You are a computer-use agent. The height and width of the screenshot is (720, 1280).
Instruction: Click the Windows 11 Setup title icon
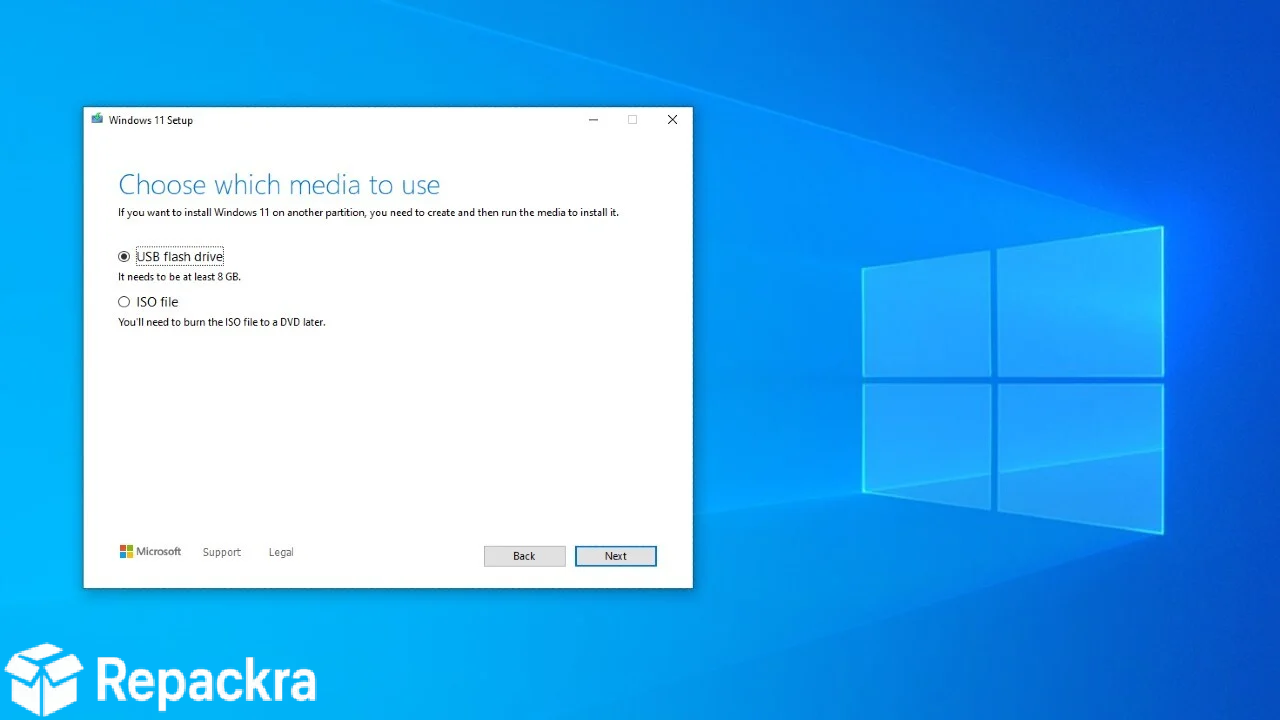coord(97,119)
